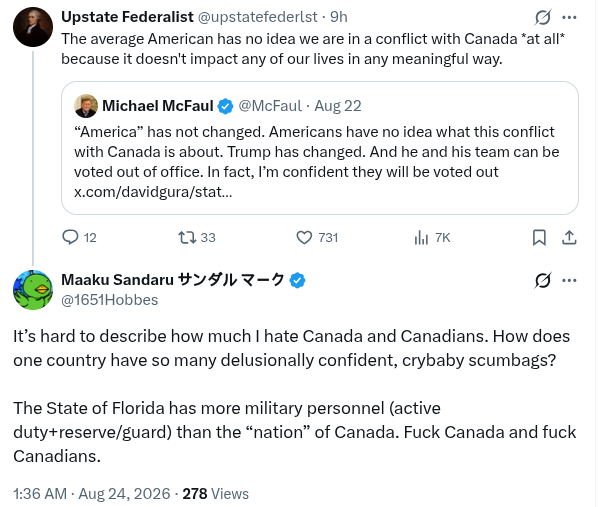Image resolution: width=599 pixels, height=507 pixels.
Task: Open more options on Maaku Sandaru tweet
Action: point(569,280)
